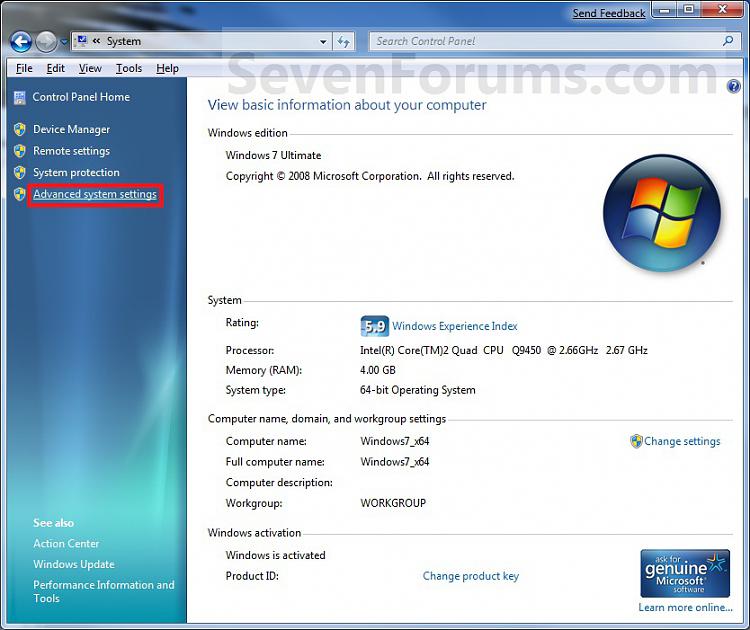Click the 64-bit Operating System text
The width and height of the screenshot is (750, 630).
(418, 390)
